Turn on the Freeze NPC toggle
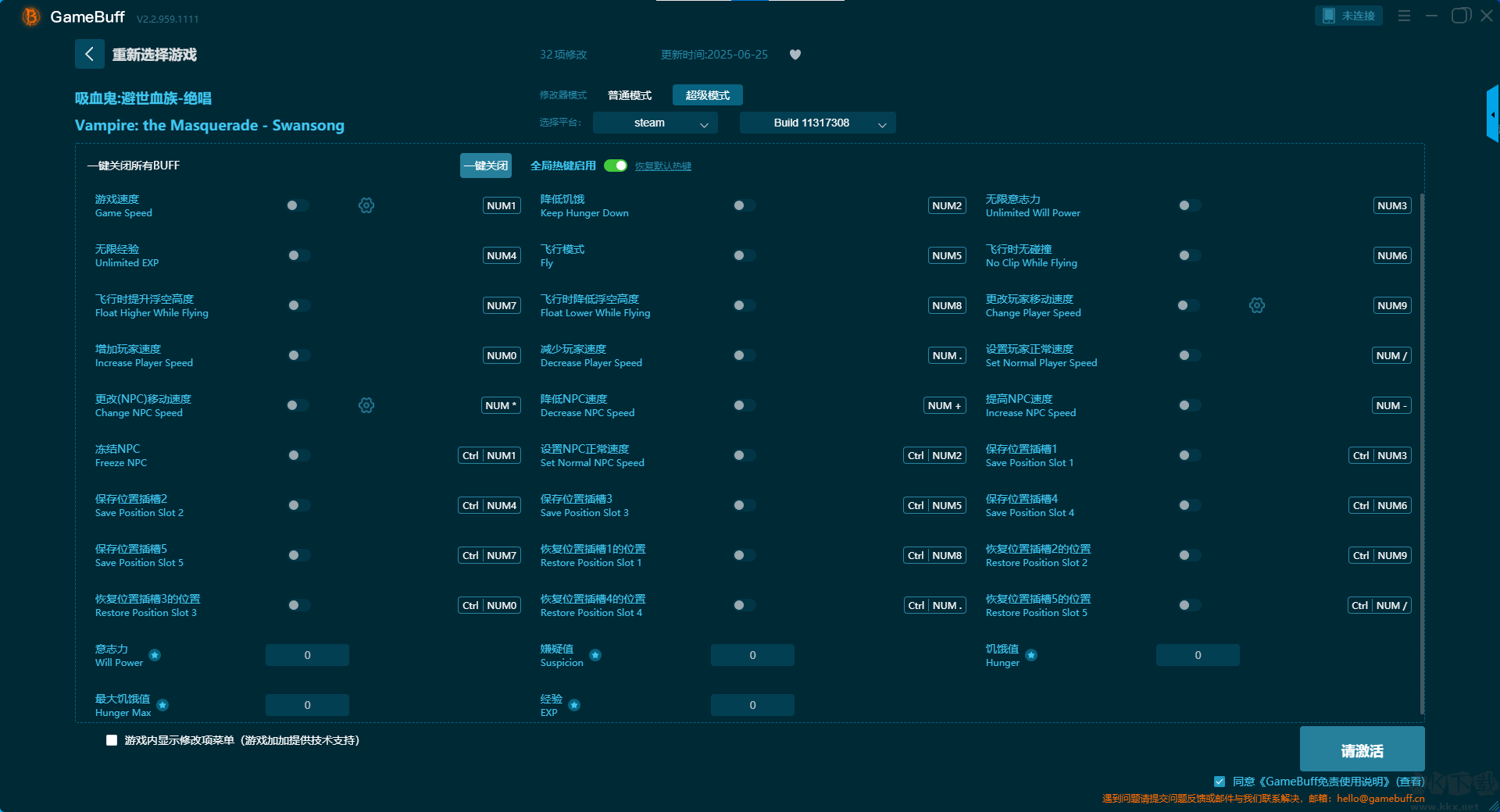The height and width of the screenshot is (812, 1500). tap(298, 455)
